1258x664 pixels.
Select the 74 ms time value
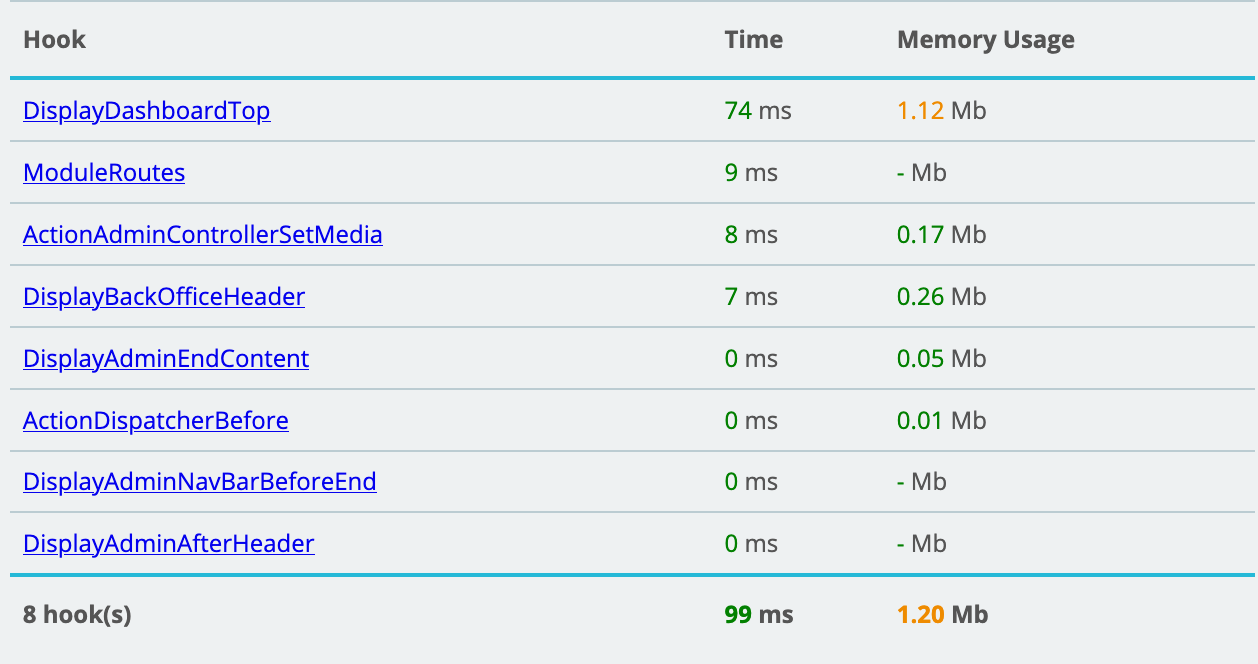[757, 111]
